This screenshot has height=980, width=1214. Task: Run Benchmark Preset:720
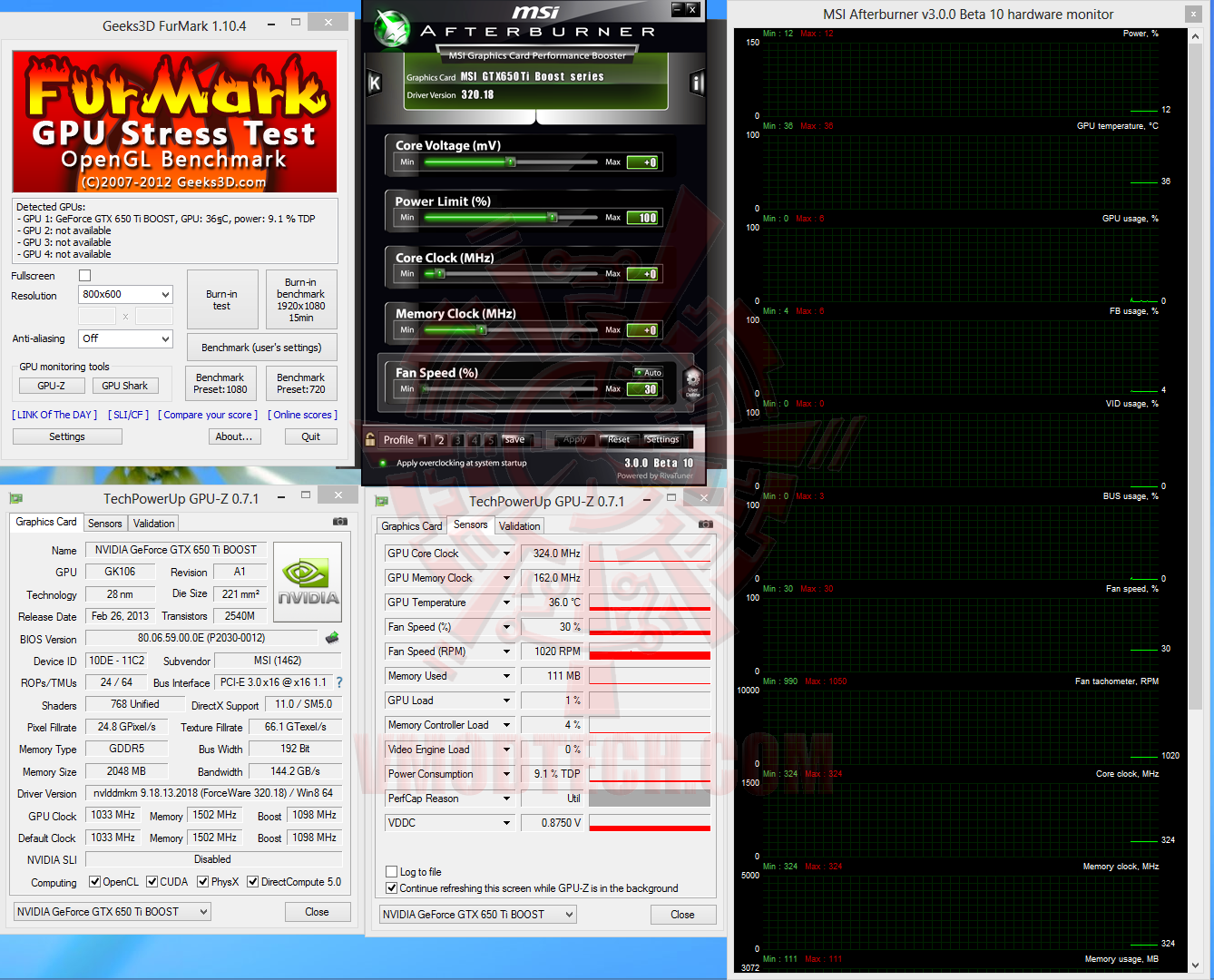click(x=301, y=383)
